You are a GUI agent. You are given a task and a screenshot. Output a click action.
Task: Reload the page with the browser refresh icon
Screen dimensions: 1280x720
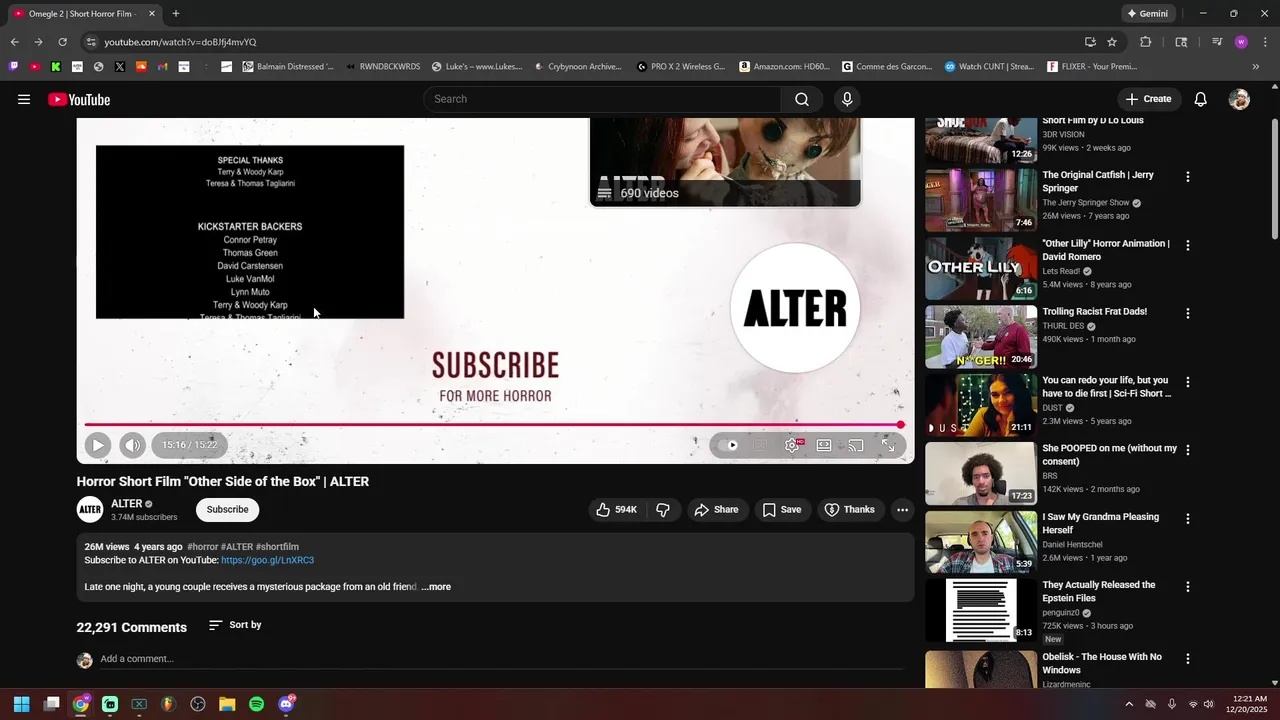click(62, 42)
